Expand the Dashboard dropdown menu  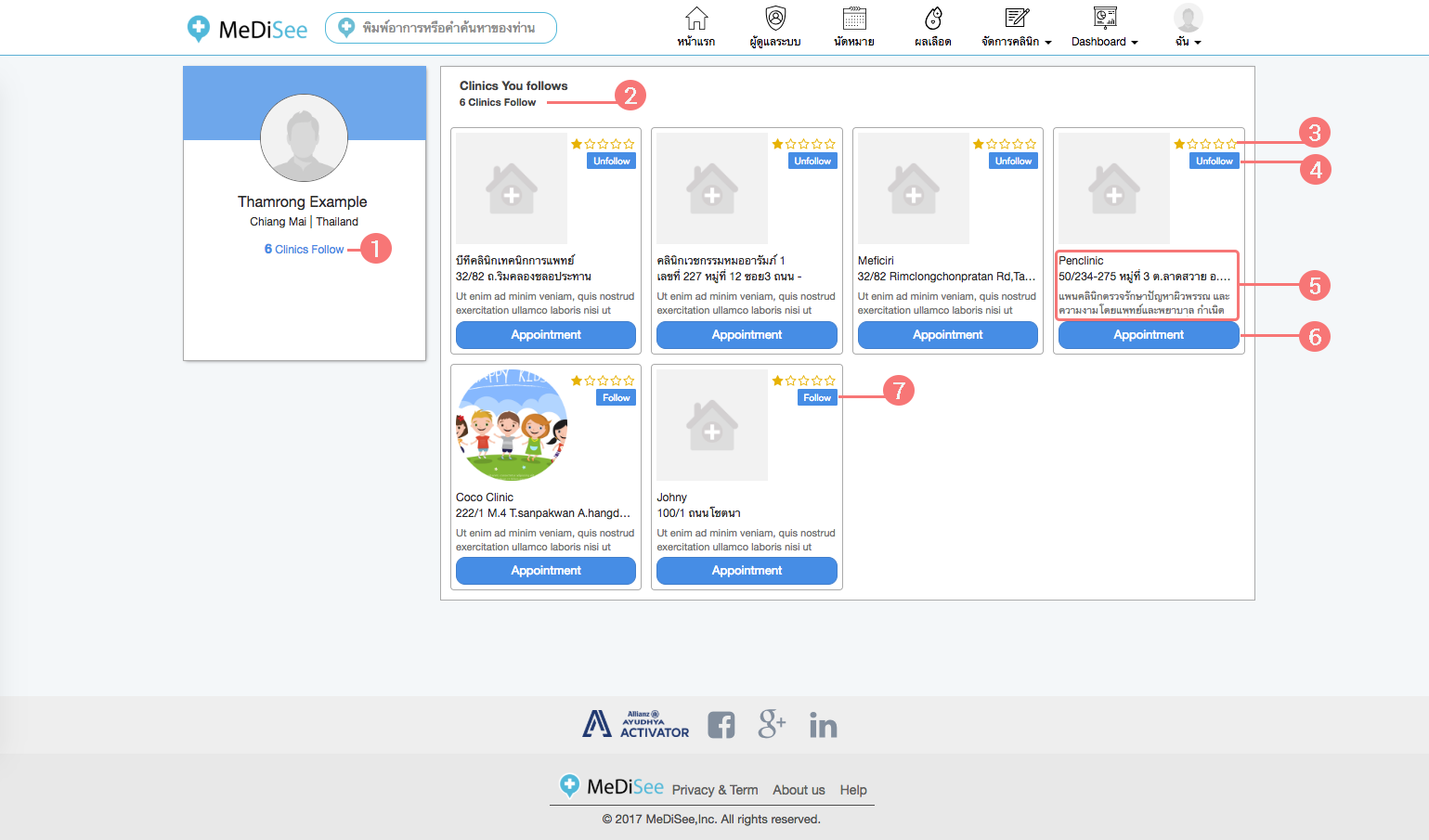coord(1104,42)
